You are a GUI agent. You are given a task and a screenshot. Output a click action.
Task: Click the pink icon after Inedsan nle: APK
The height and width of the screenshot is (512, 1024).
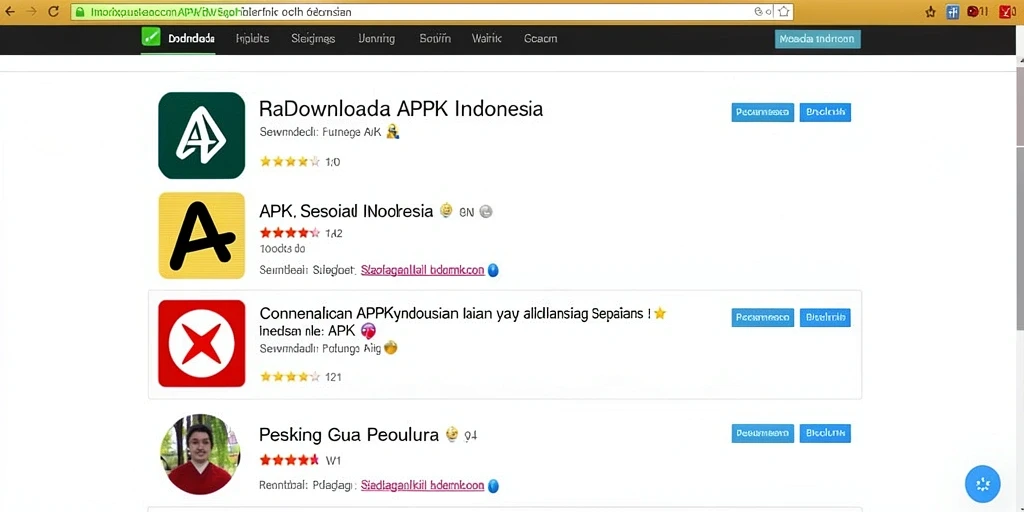[x=368, y=330]
